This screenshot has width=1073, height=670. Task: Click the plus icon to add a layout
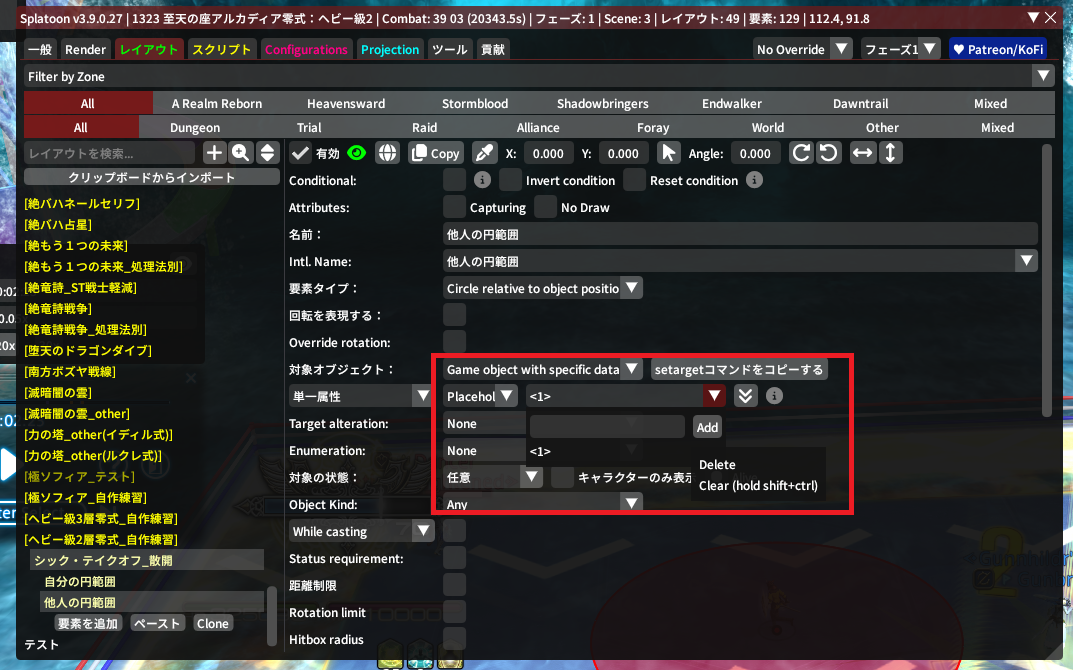pos(214,153)
